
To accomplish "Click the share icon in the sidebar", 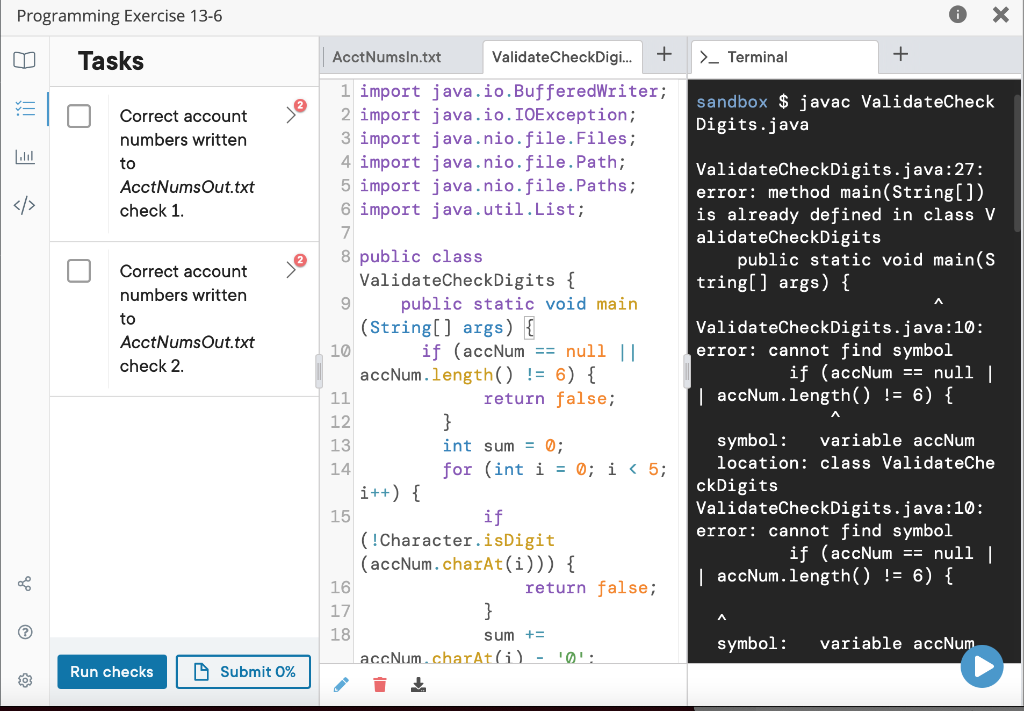I will click(x=24, y=583).
